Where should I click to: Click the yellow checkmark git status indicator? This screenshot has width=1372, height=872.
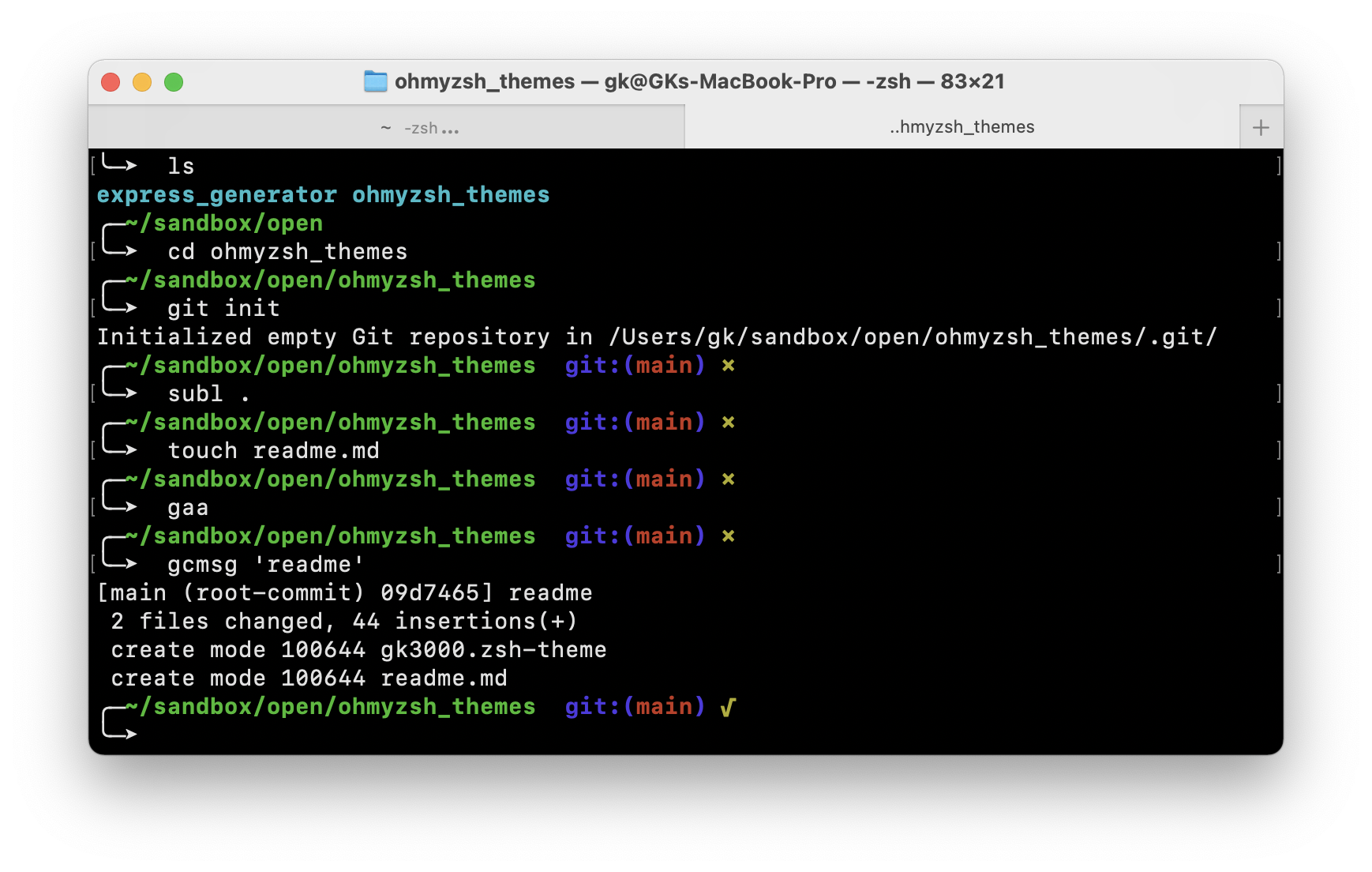coord(728,707)
